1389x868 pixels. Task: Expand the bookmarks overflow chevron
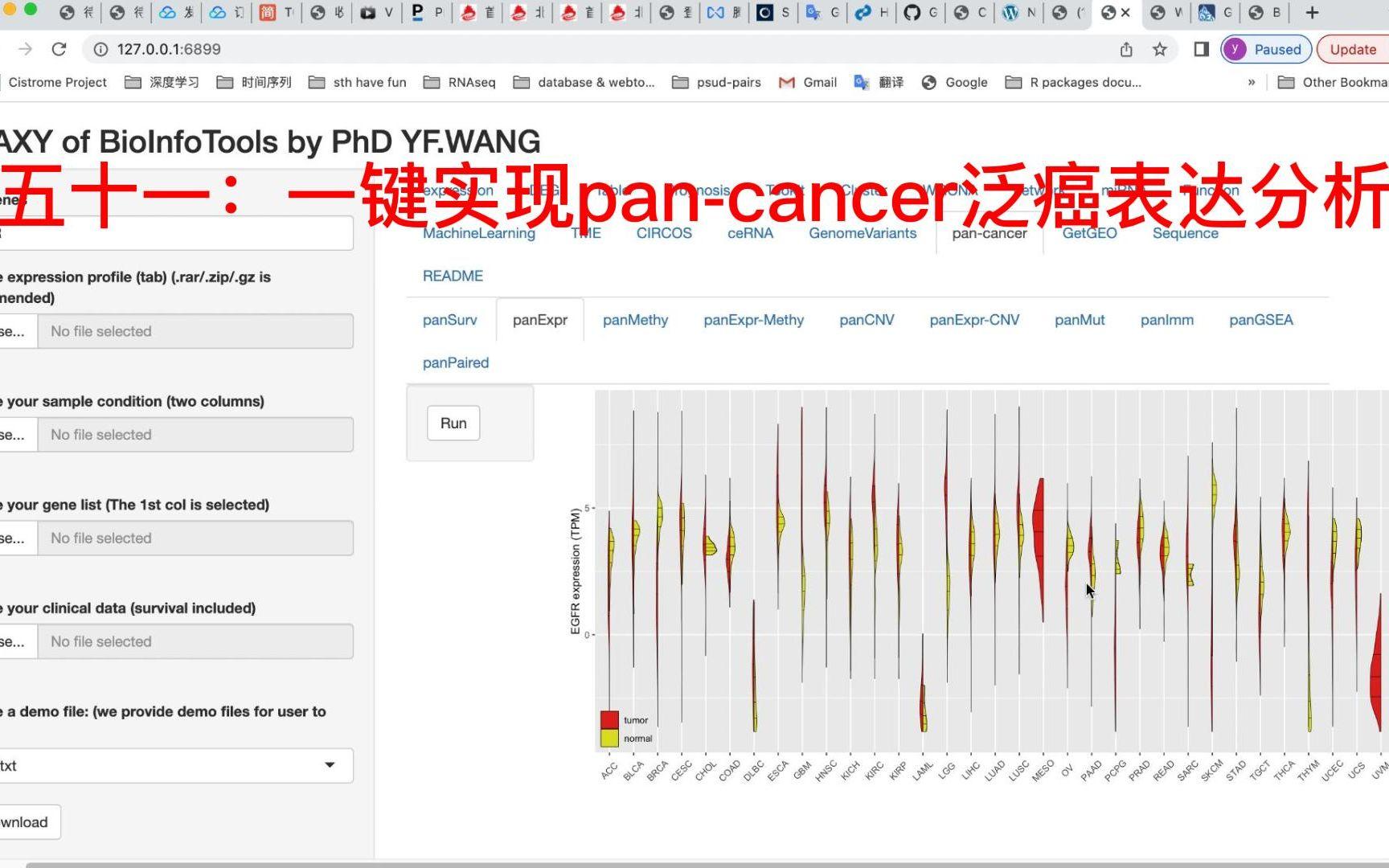(x=1252, y=82)
